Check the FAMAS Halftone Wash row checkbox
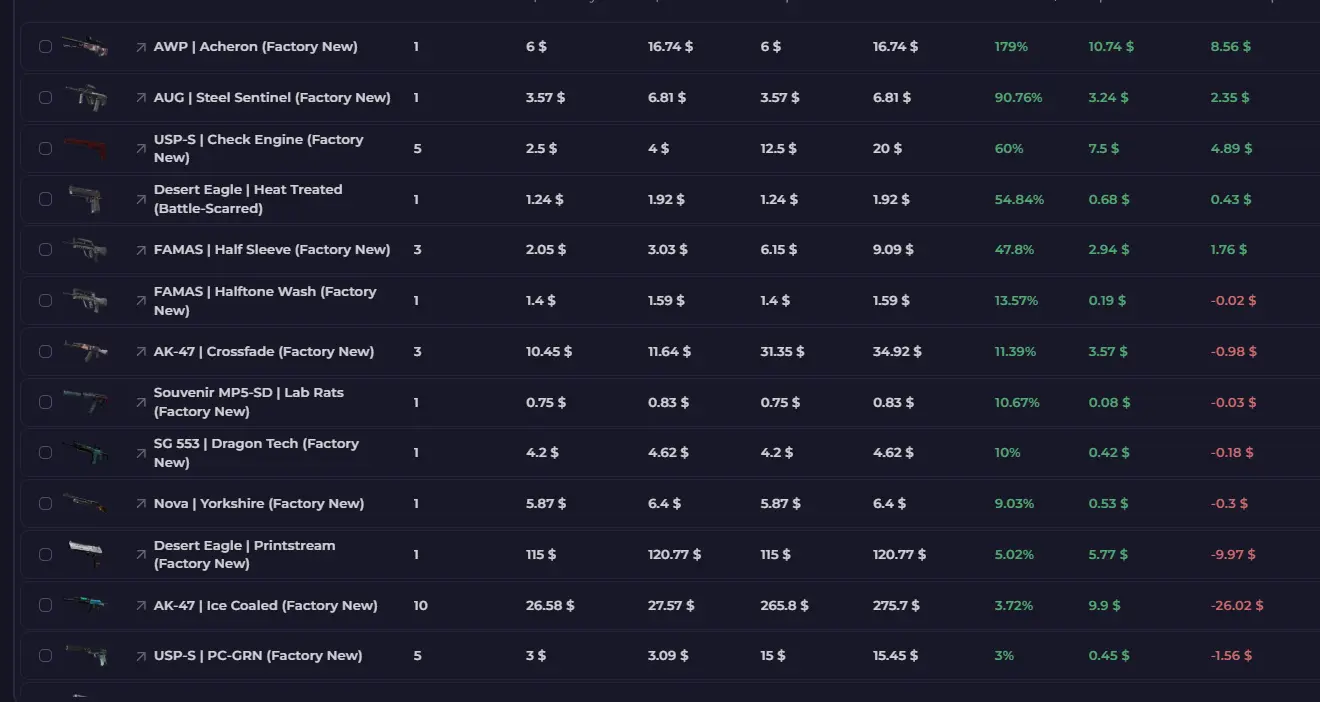Screen dimensions: 1320x702 click(45, 301)
